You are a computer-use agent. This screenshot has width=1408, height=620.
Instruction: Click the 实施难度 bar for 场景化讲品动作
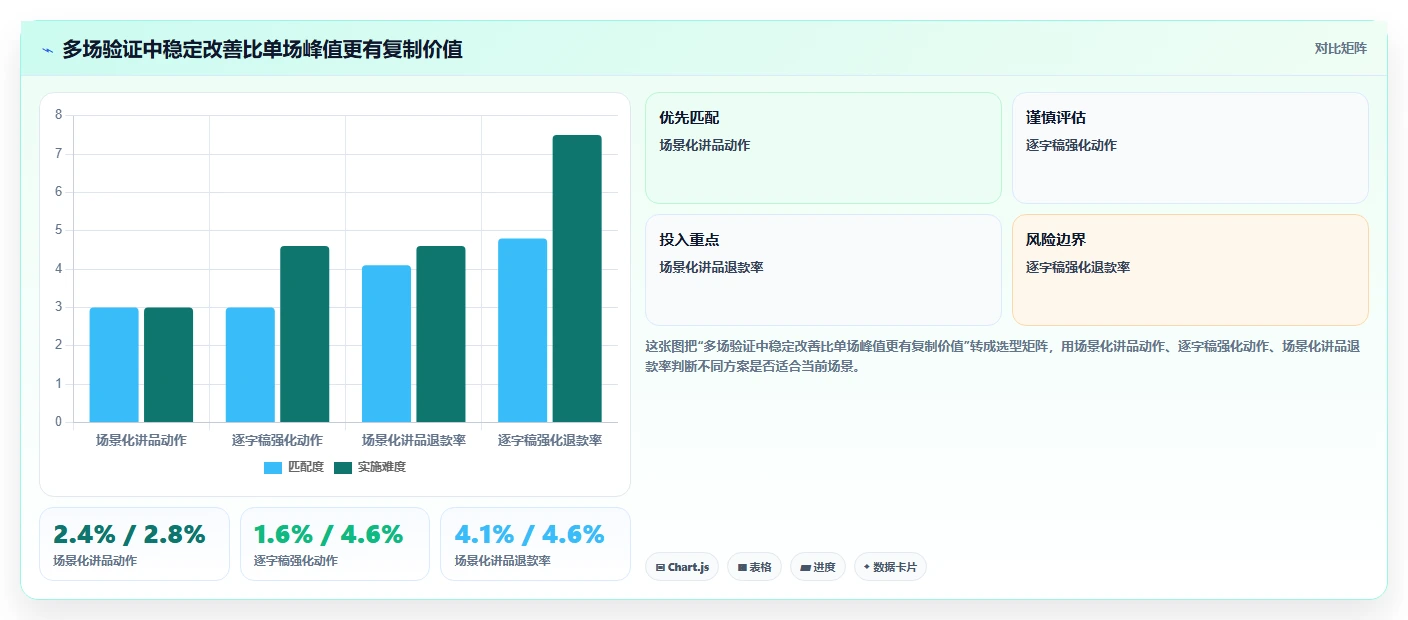click(x=168, y=365)
